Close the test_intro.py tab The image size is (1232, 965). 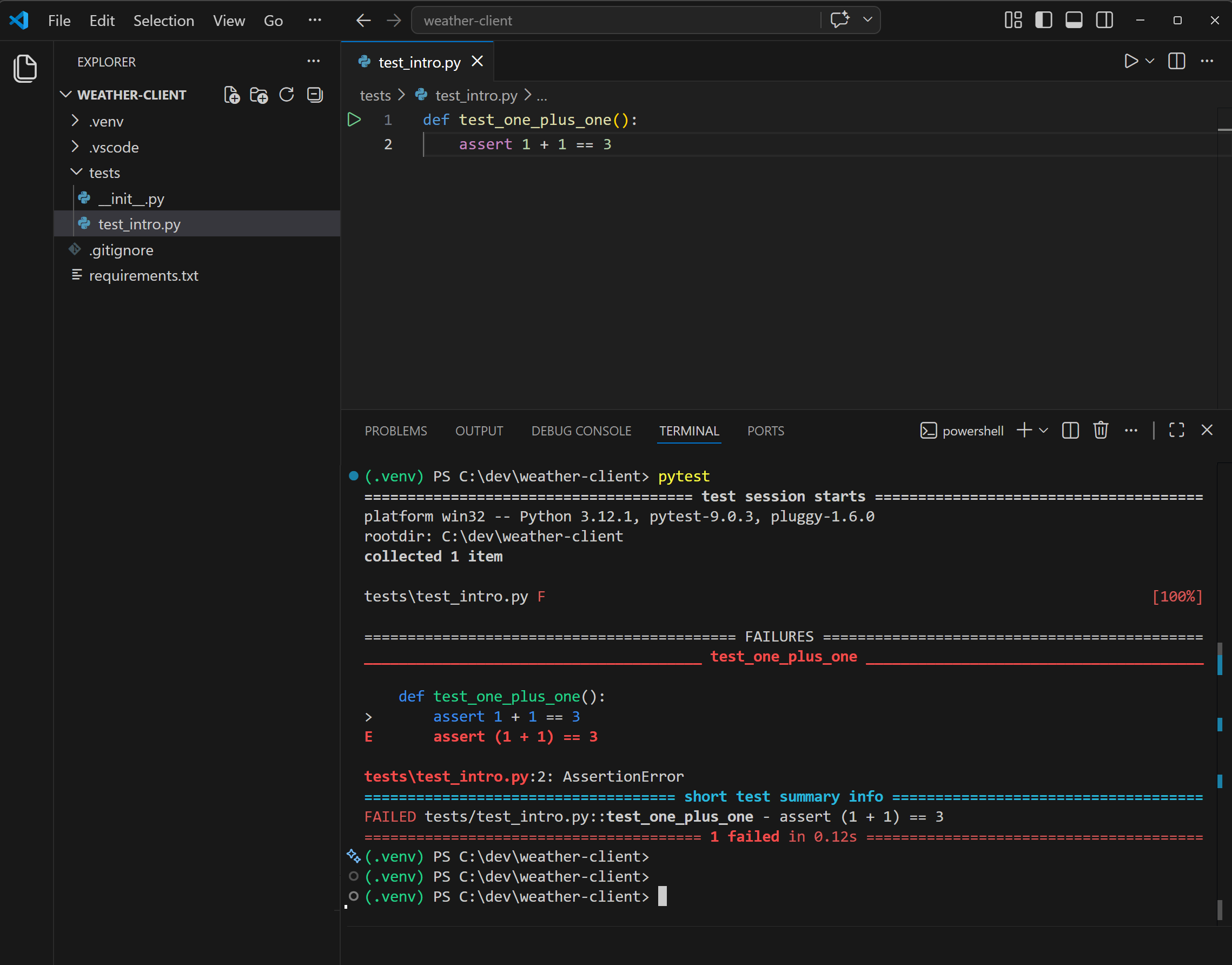(478, 62)
